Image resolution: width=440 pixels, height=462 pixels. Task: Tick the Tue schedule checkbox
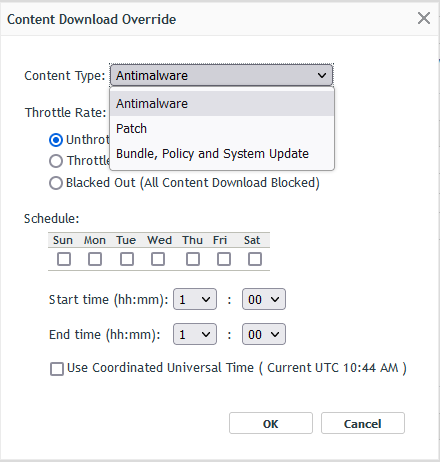[x=127, y=259]
